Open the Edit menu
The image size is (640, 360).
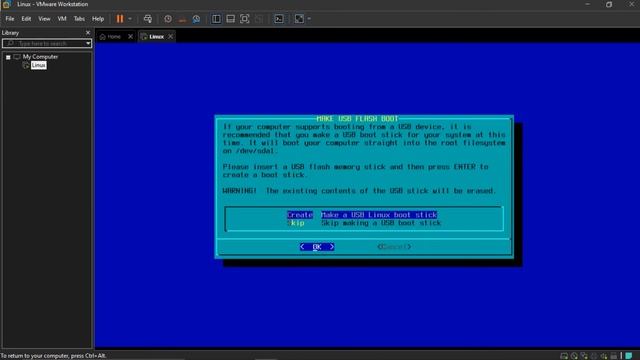26,19
